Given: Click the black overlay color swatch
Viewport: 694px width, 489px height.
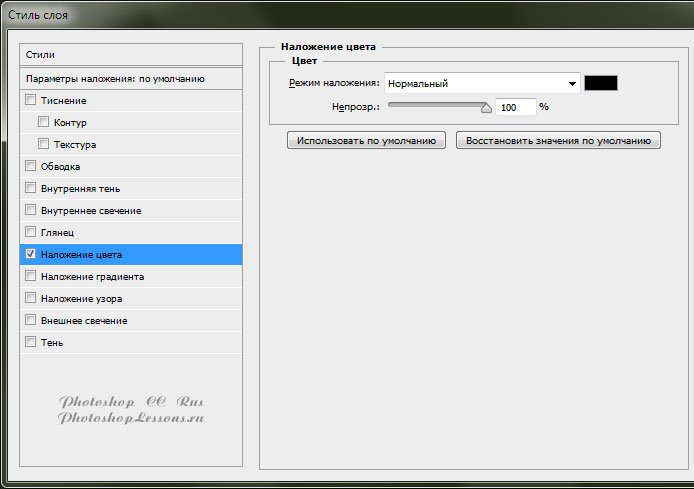Looking at the screenshot, I should pos(601,84).
